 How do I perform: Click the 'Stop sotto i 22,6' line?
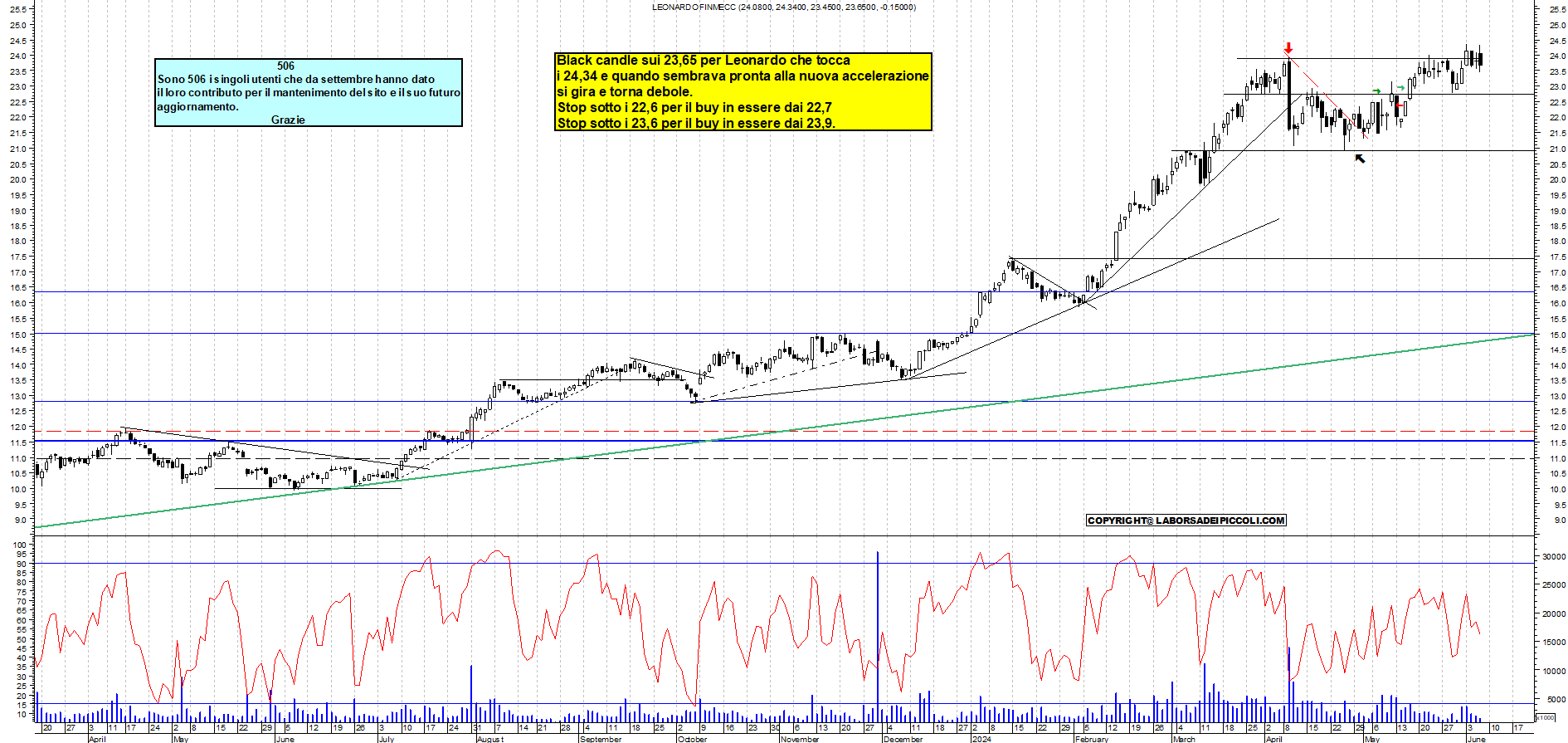(694, 107)
